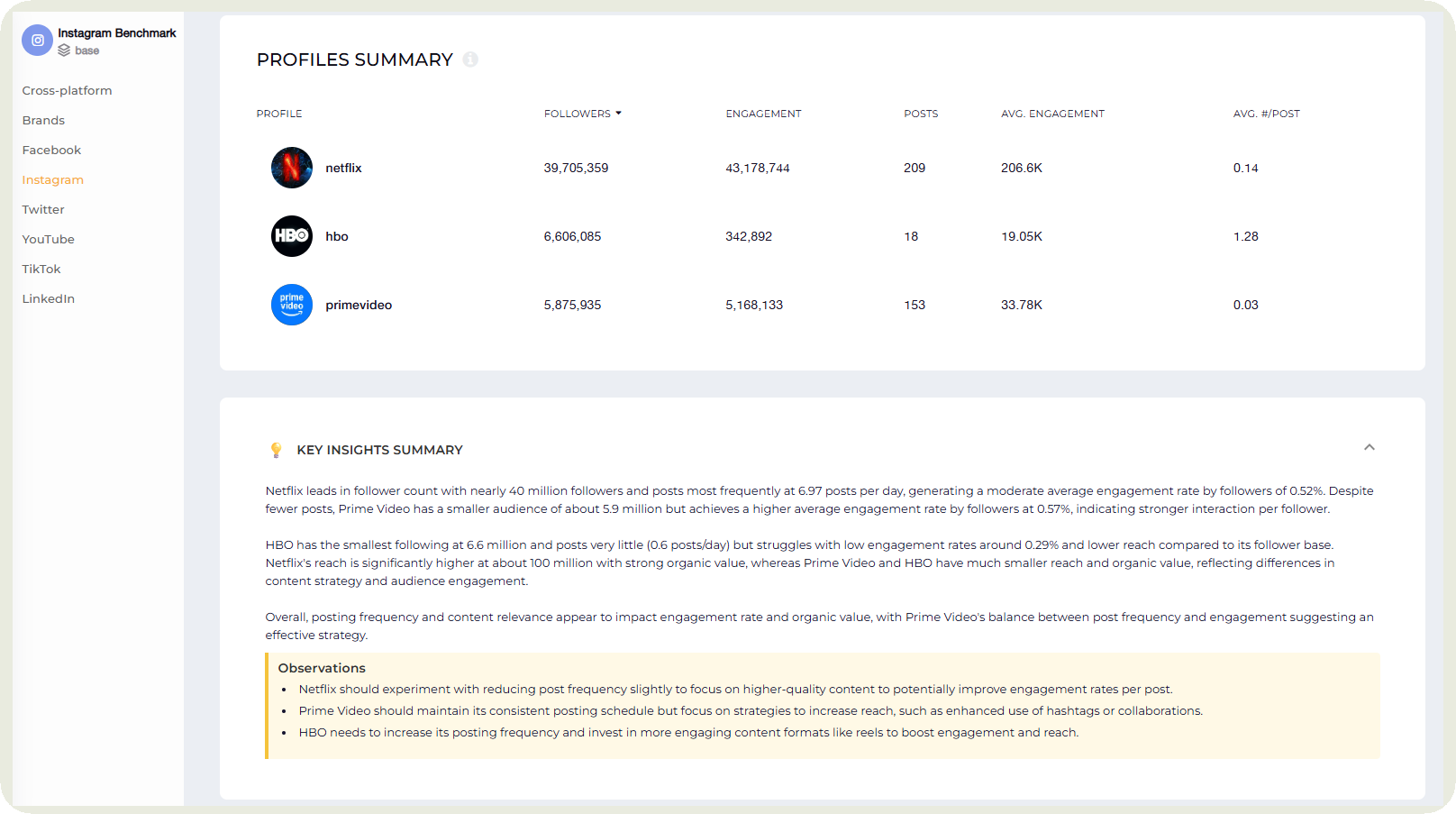The image size is (1456, 814).
Task: Open the Cross-platform section
Action: [67, 90]
